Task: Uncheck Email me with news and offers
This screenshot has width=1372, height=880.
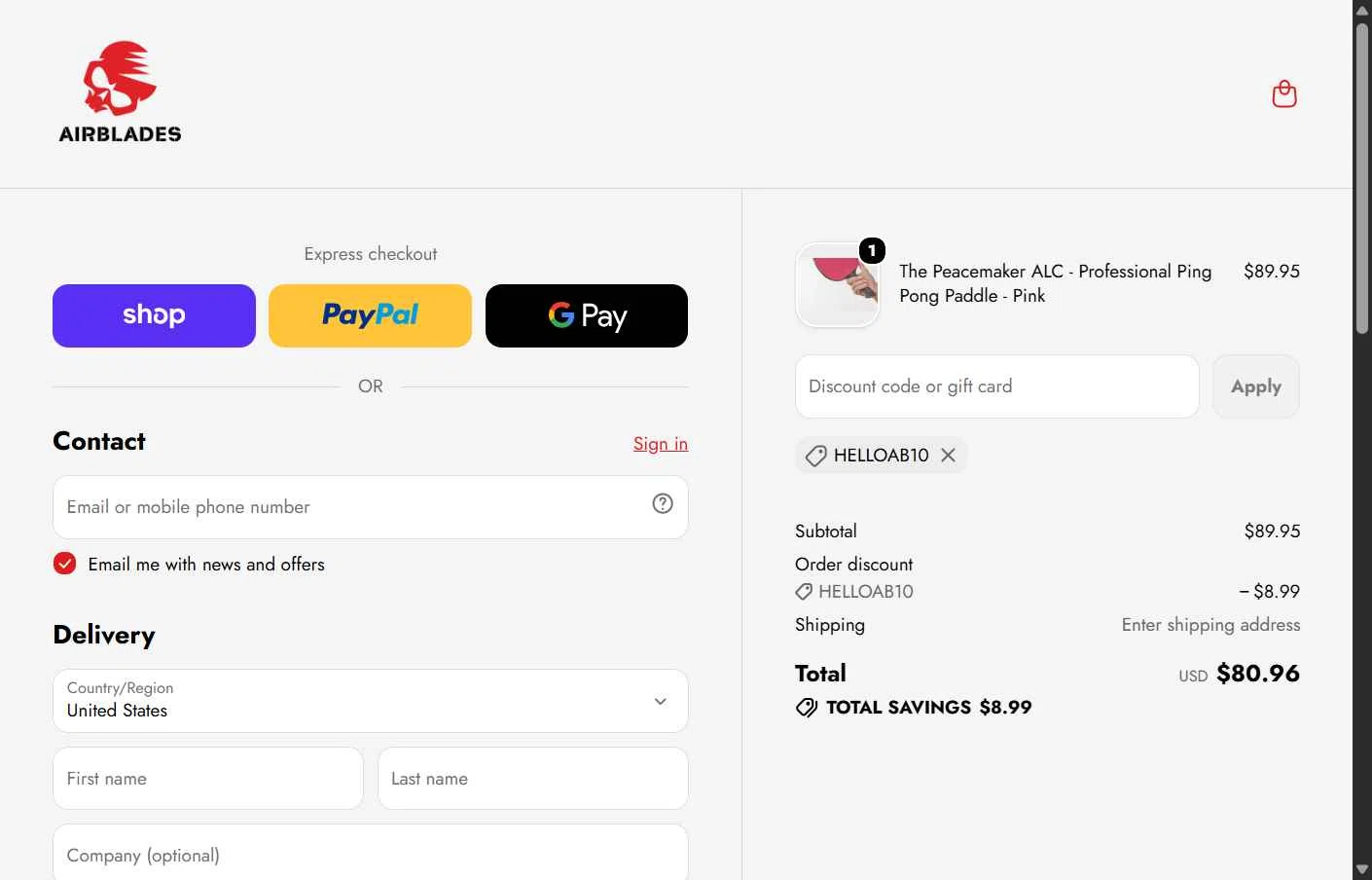Action: tap(64, 564)
